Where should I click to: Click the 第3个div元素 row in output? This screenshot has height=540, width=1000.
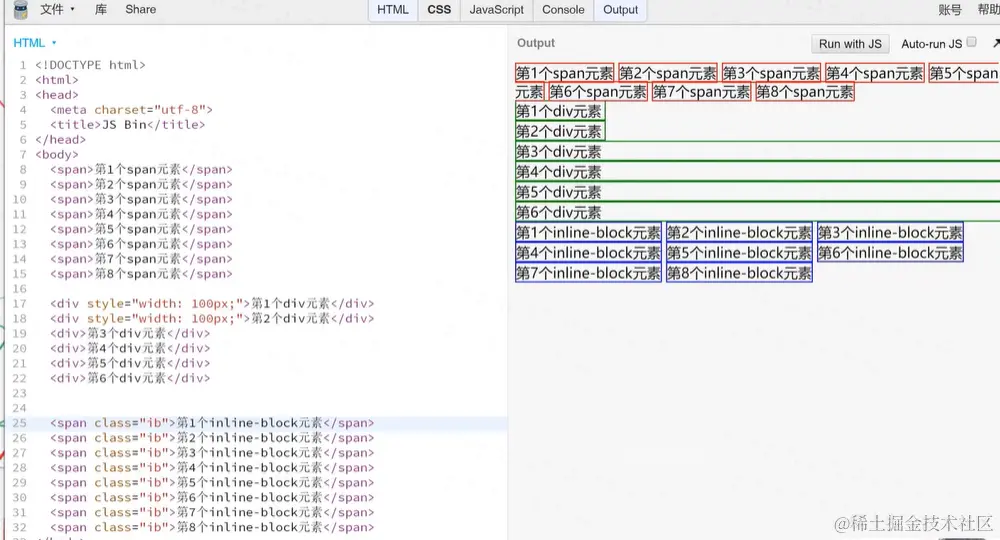click(758, 152)
